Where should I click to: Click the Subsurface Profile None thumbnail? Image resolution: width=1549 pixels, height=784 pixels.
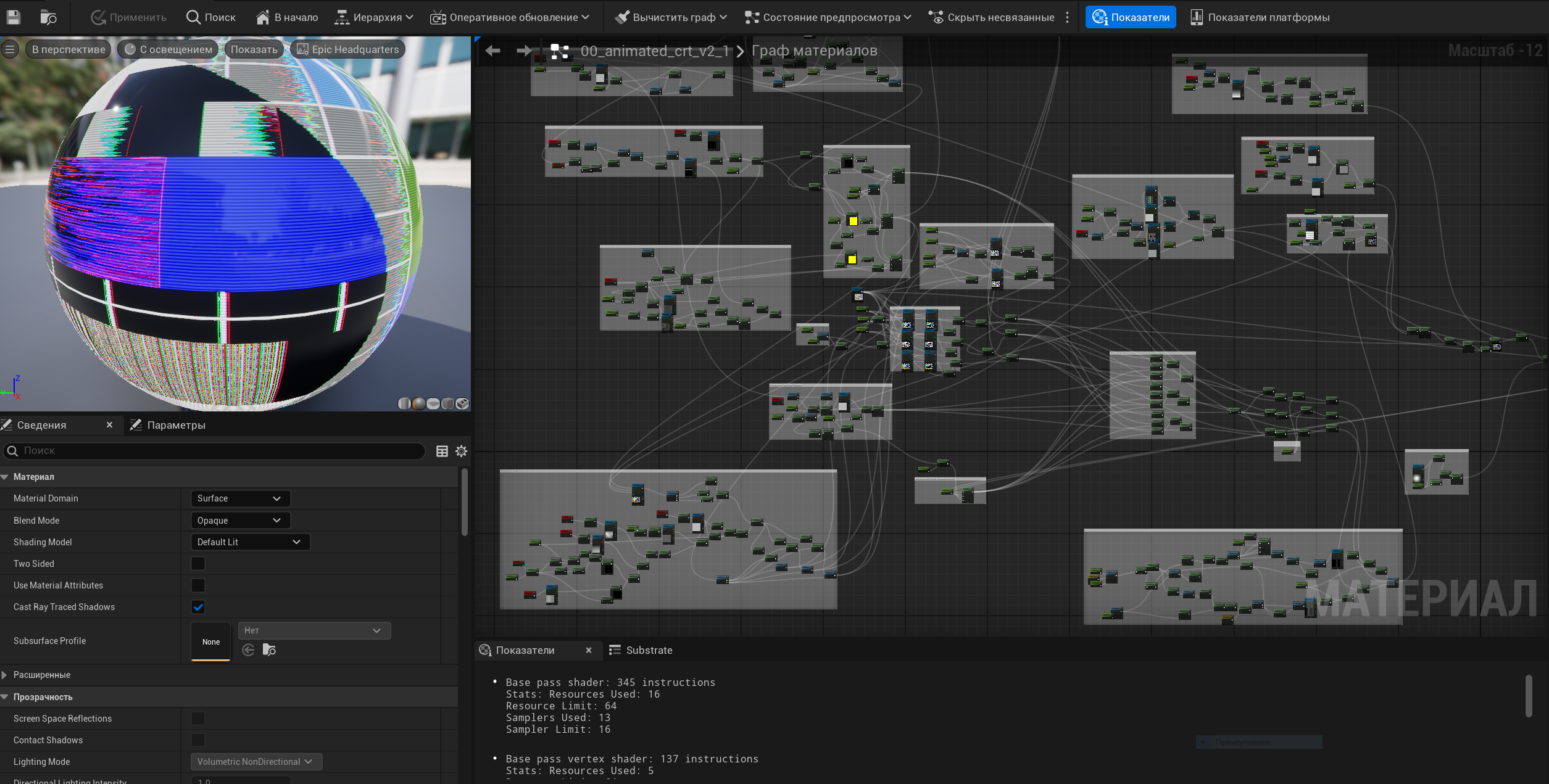tap(210, 642)
